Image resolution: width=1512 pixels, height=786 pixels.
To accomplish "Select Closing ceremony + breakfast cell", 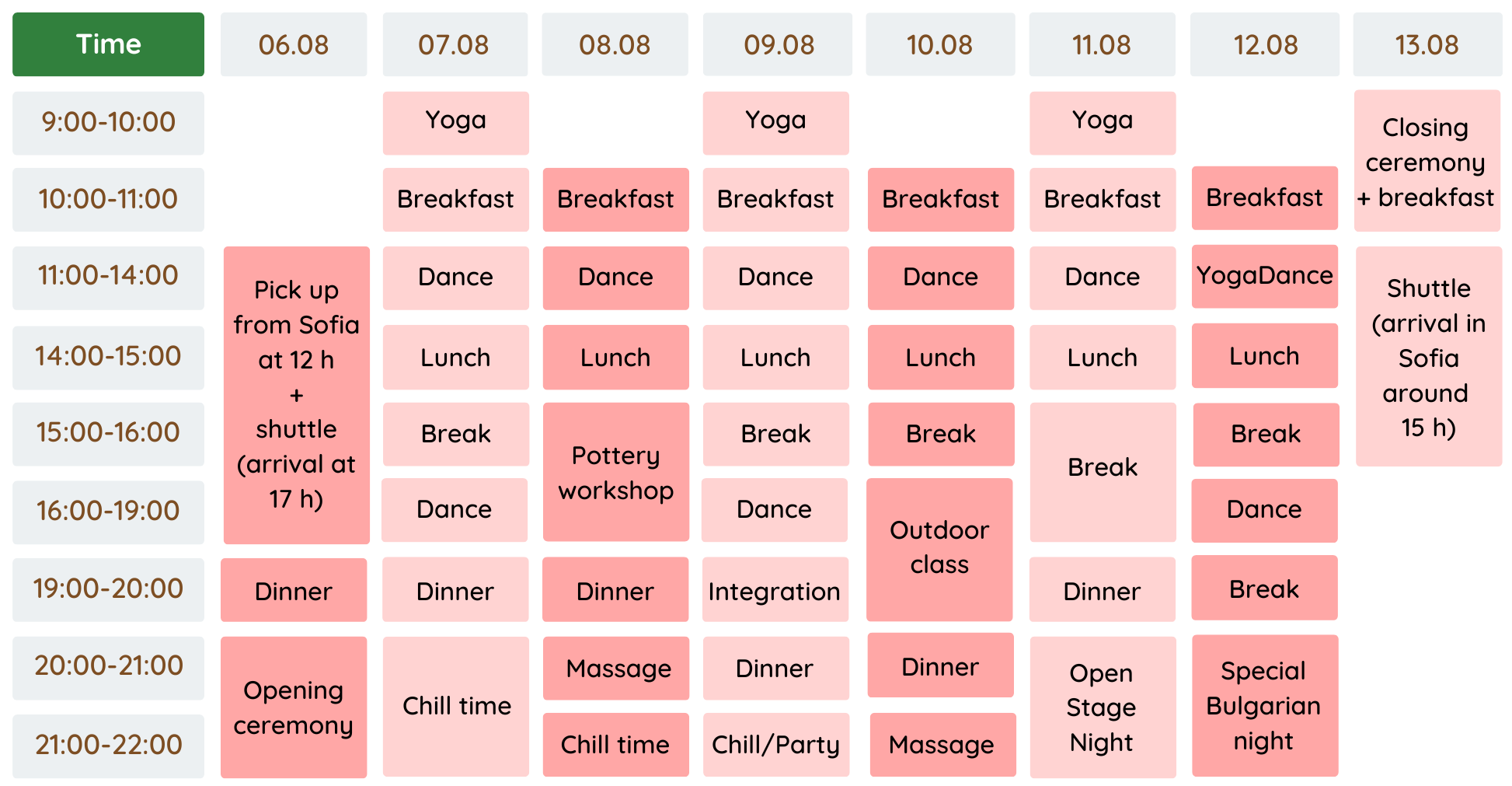I will (1427, 161).
